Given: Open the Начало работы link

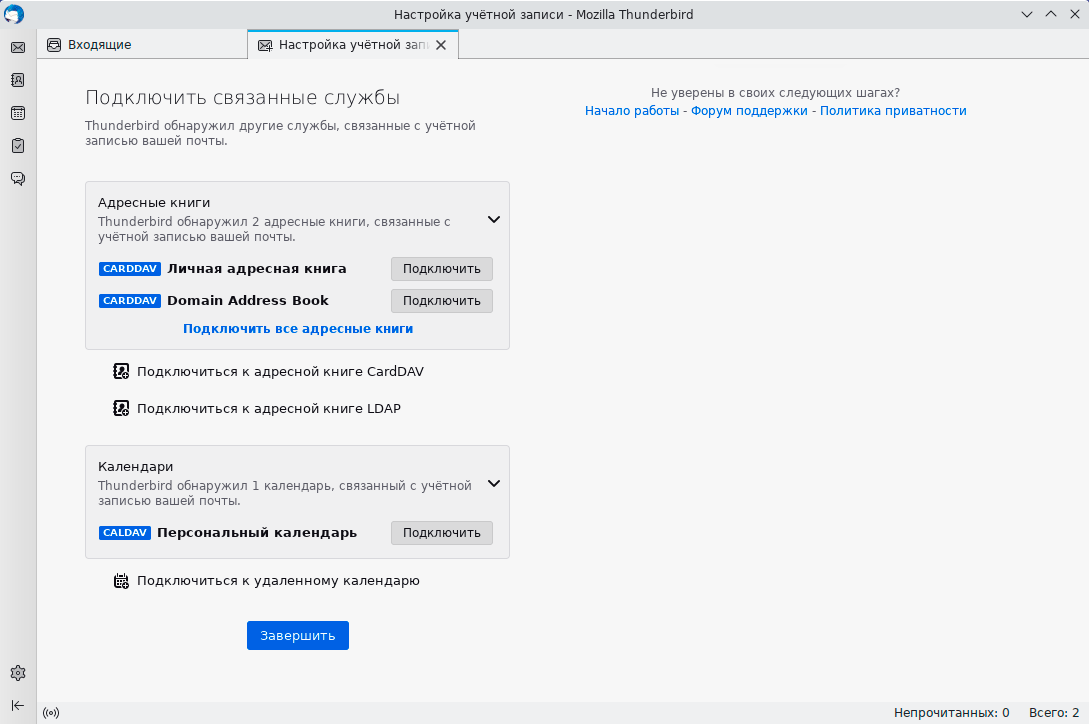Looking at the screenshot, I should point(632,111).
